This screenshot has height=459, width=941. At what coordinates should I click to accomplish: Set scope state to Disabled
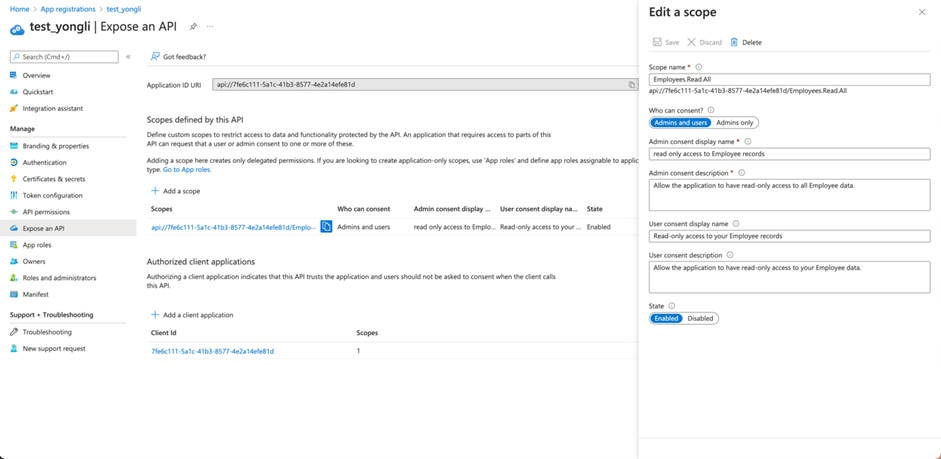tap(700, 318)
